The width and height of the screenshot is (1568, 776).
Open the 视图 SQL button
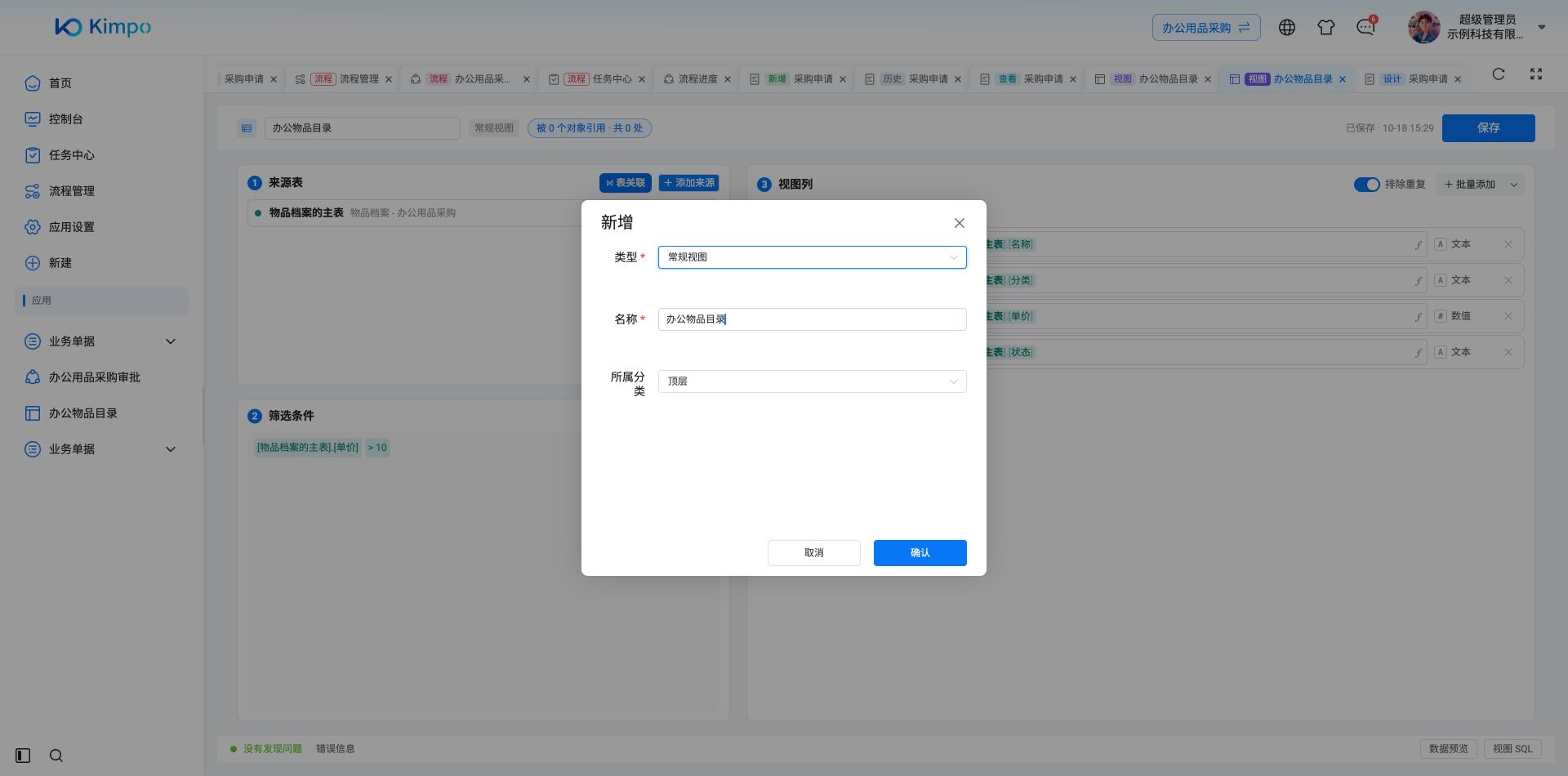(x=1512, y=749)
